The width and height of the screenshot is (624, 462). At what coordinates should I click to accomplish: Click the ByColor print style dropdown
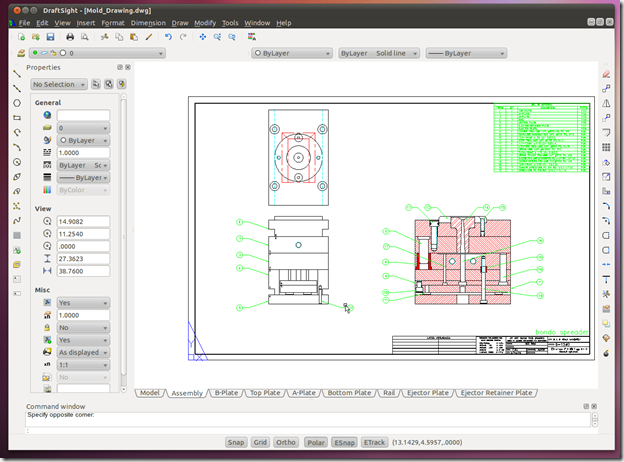(83, 190)
